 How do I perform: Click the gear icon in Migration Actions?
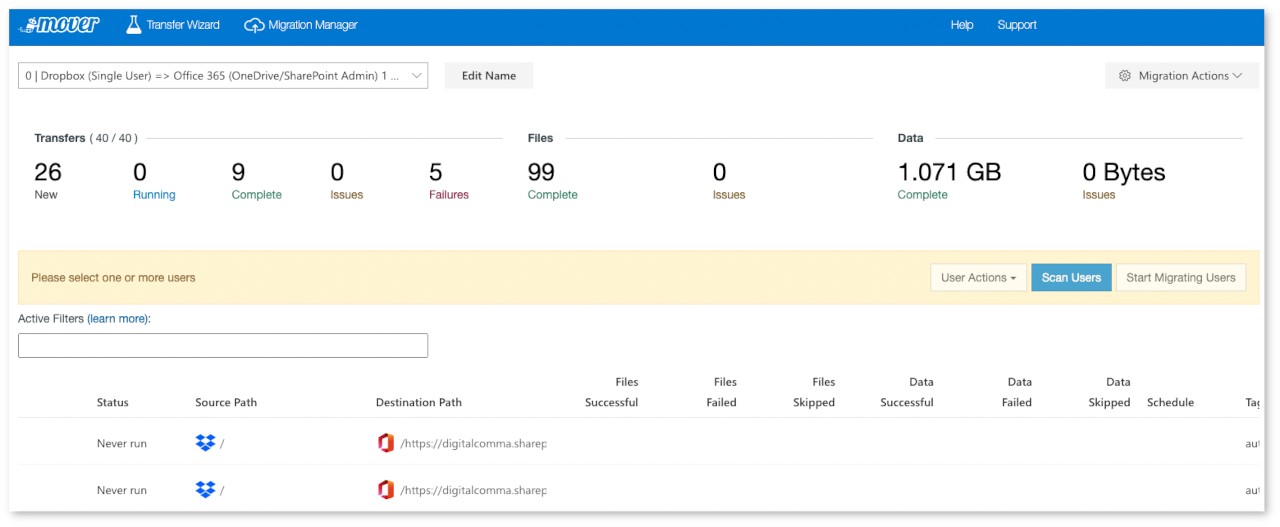pyautogui.click(x=1125, y=76)
